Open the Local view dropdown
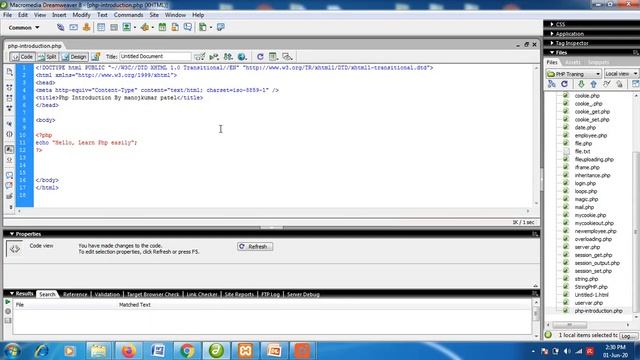The image size is (640, 360). (x=621, y=74)
